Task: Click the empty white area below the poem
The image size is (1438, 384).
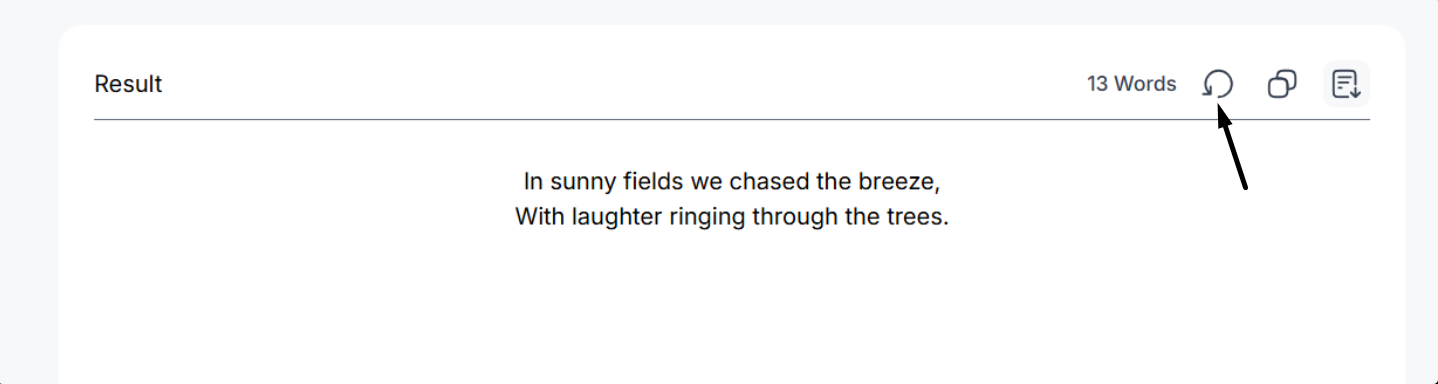Action: coord(732,310)
